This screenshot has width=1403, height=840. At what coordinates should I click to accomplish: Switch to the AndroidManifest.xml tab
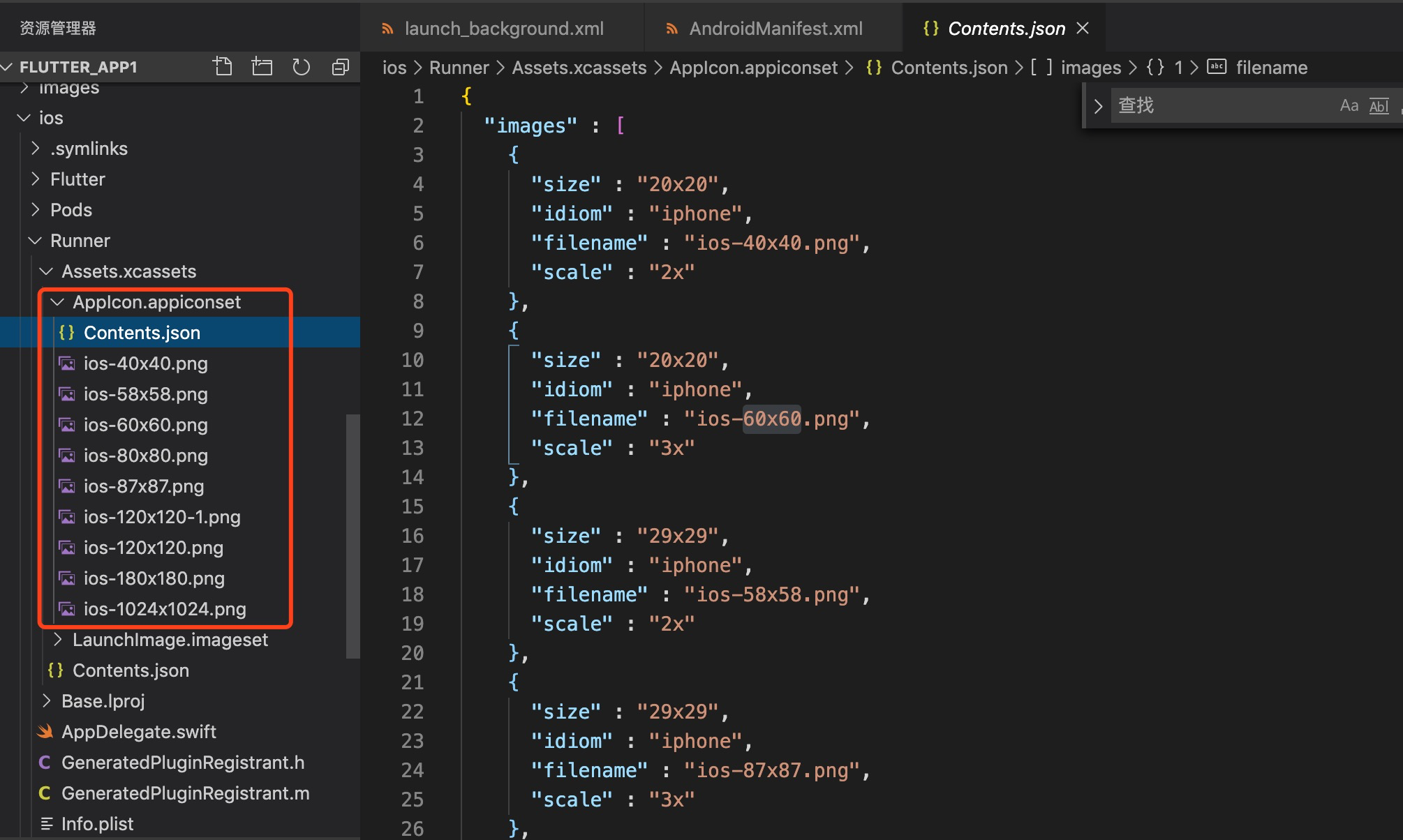pyautogui.click(x=775, y=28)
